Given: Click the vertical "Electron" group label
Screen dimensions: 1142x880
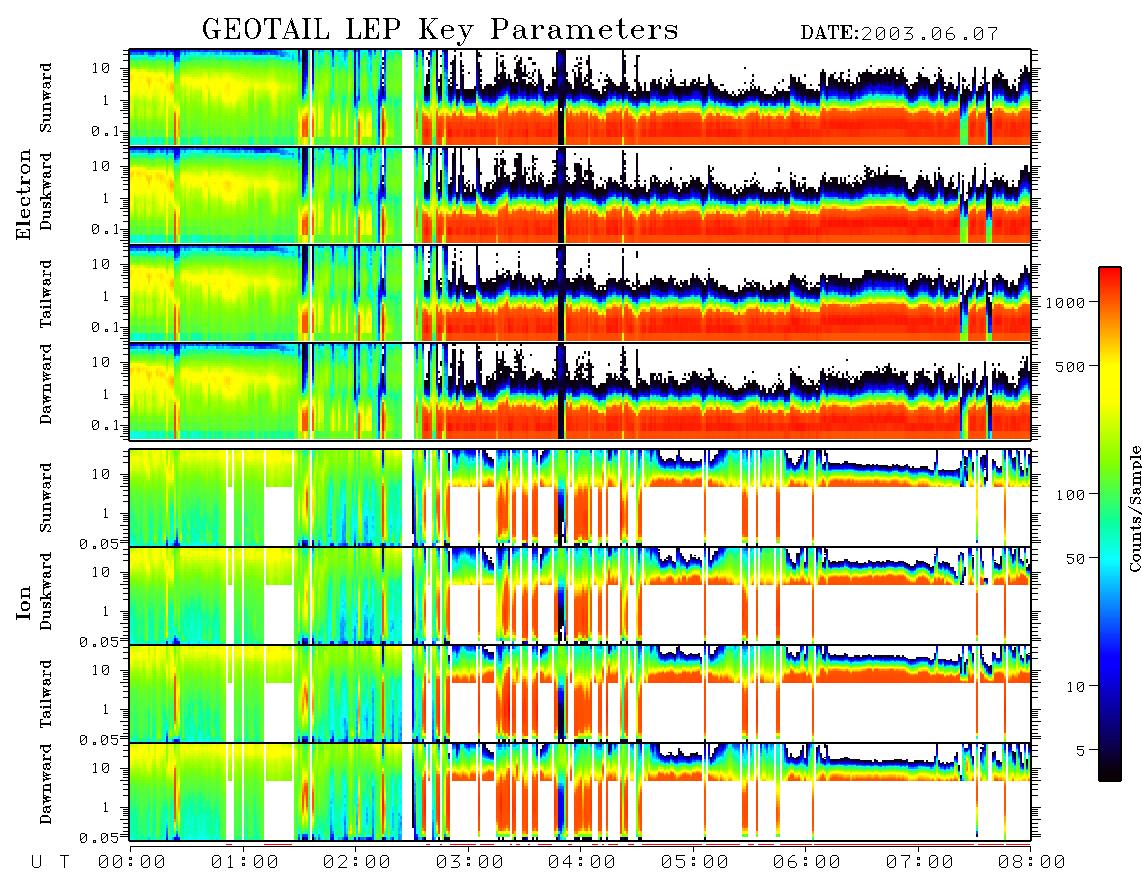Looking at the screenshot, I should [24, 194].
